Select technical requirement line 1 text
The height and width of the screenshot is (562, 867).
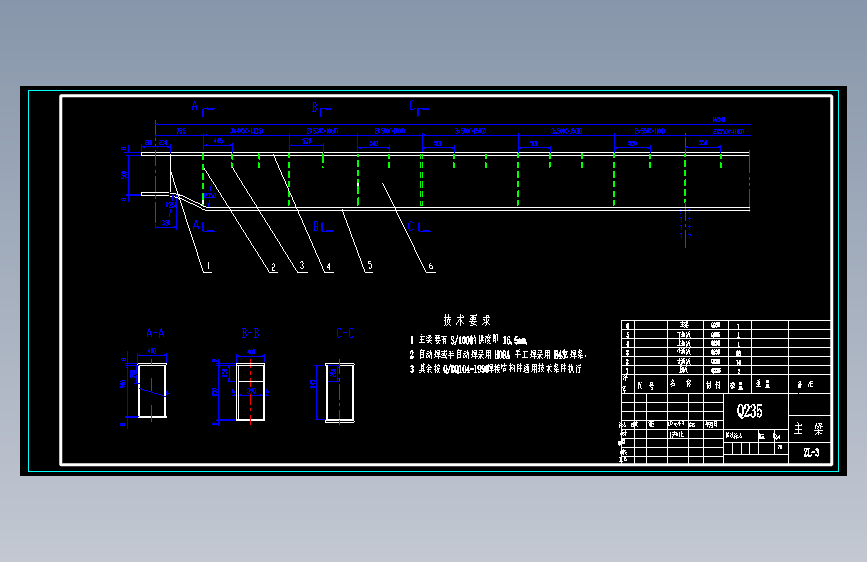[x=468, y=340]
